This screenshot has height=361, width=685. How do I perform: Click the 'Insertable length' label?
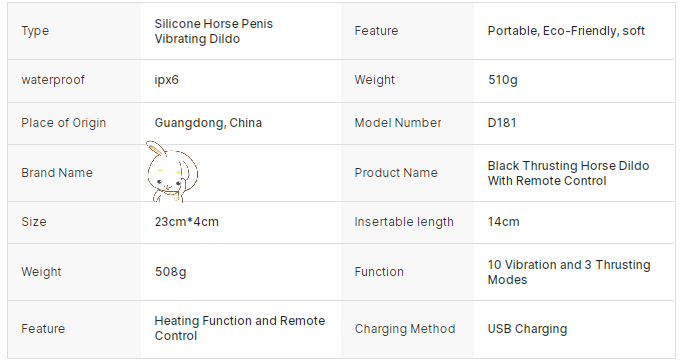click(404, 222)
